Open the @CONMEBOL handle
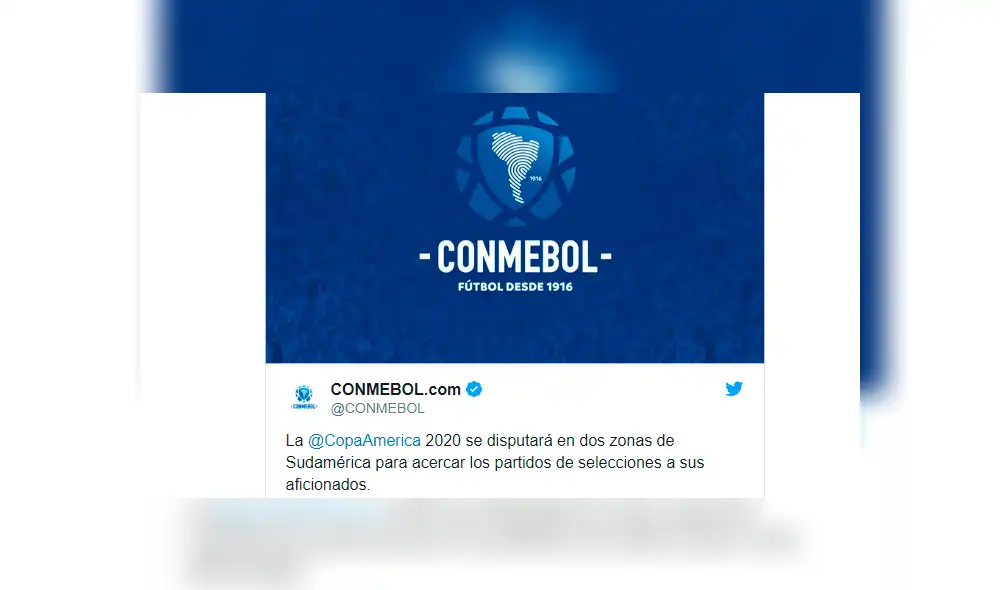The height and width of the screenshot is (590, 1000). (378, 408)
